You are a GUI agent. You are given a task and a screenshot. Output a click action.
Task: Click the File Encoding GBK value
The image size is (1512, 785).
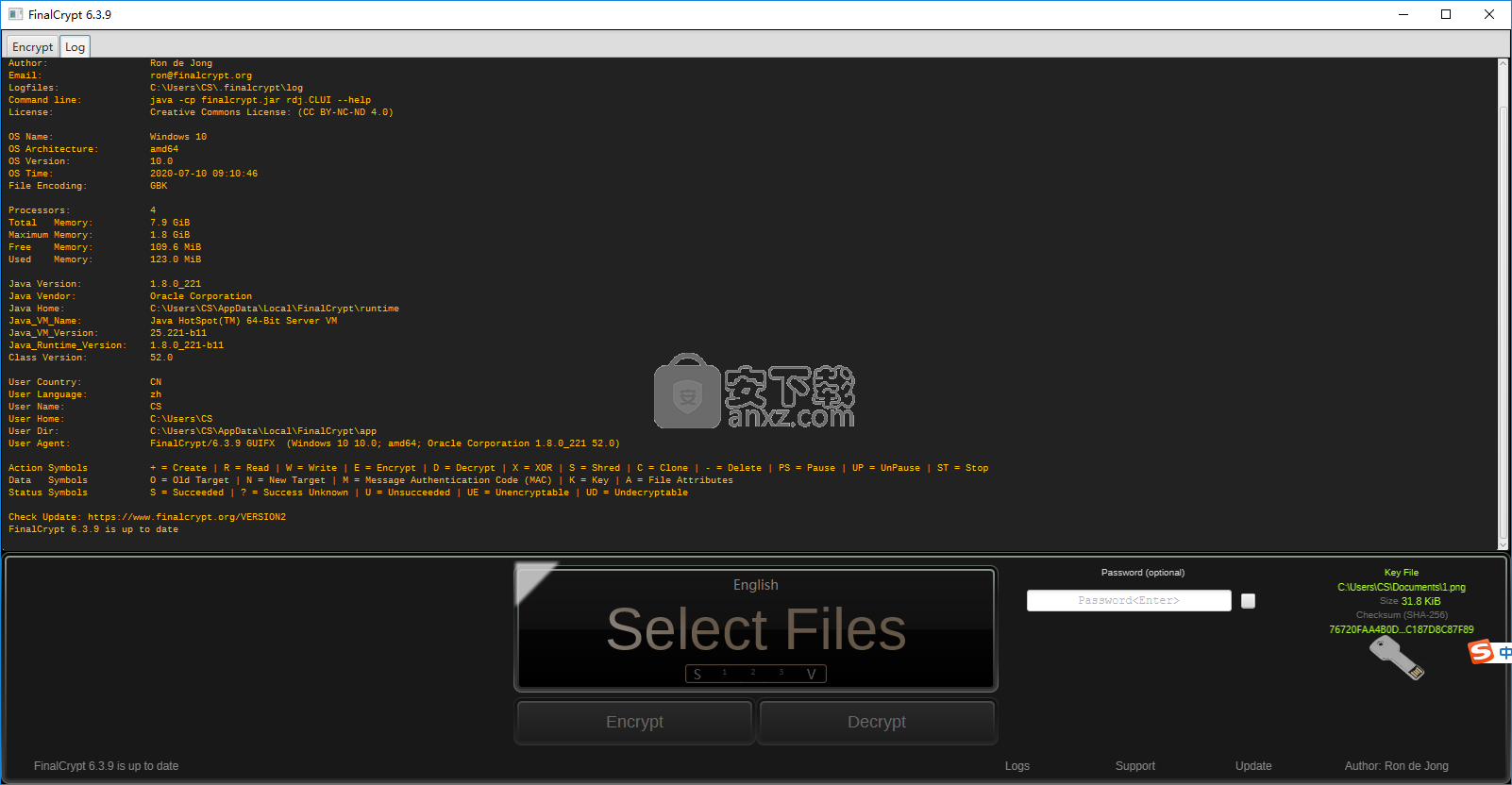coord(159,186)
